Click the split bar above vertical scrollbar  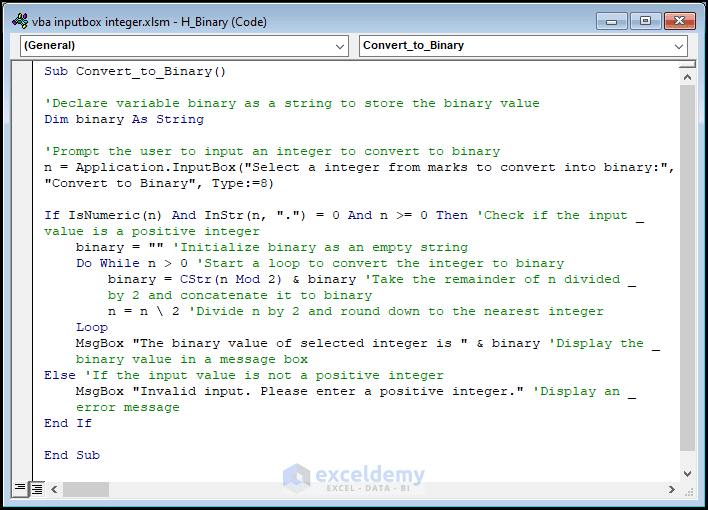coord(687,66)
